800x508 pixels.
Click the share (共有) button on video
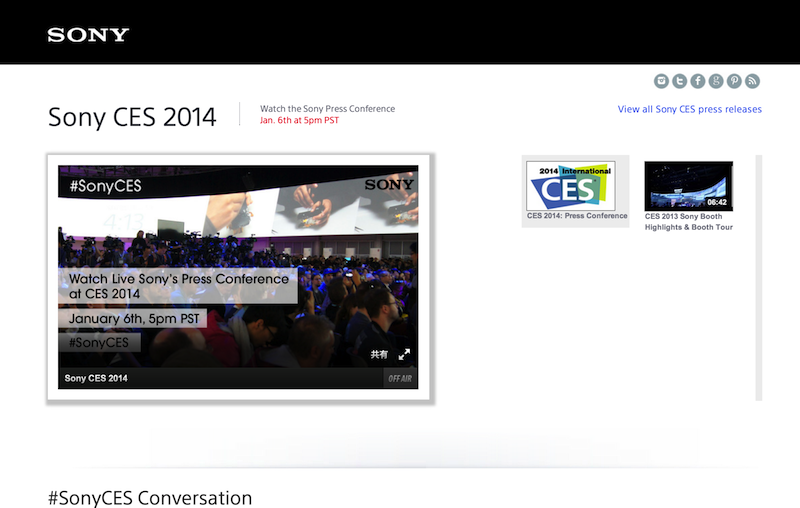pos(379,354)
